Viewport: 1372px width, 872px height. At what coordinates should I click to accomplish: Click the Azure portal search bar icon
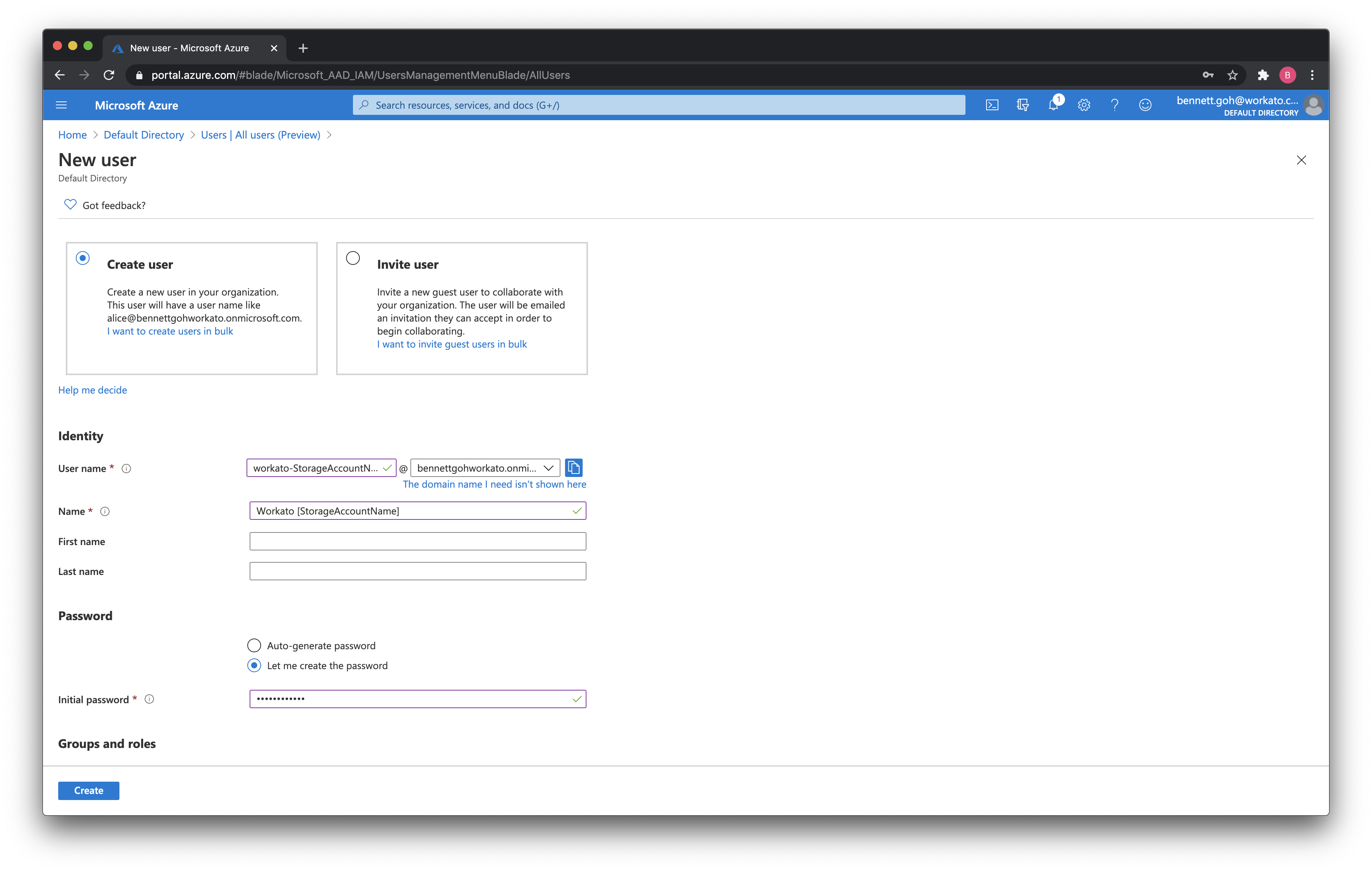(365, 105)
